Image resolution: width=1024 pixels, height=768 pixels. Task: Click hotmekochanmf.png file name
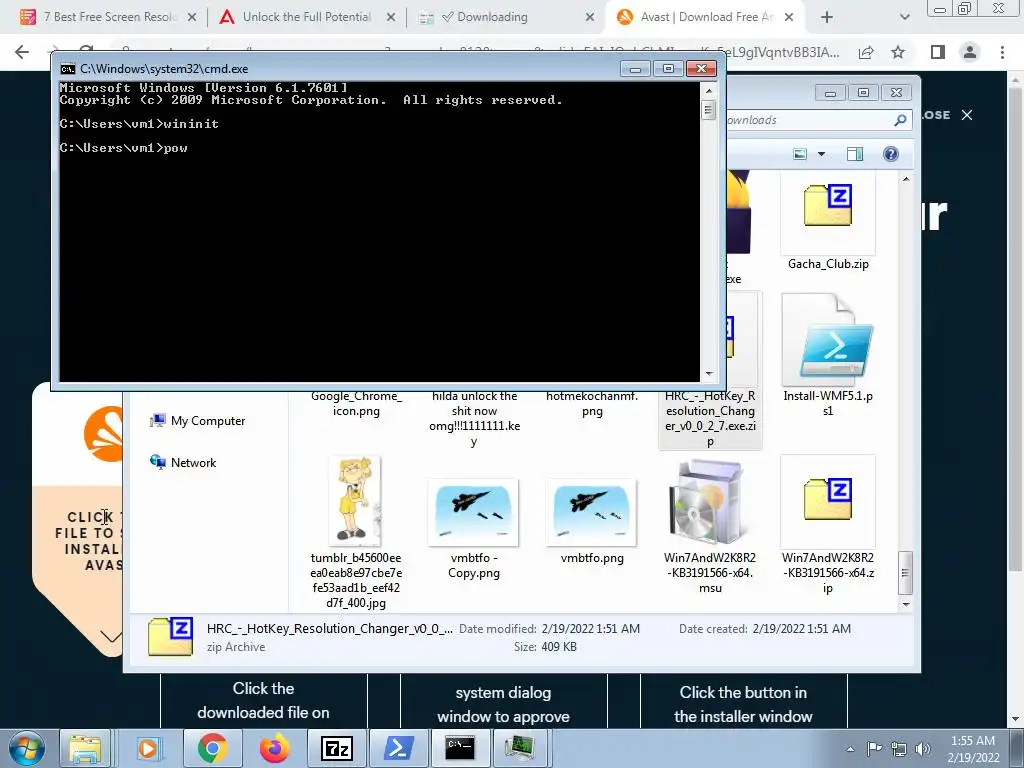[x=592, y=404]
